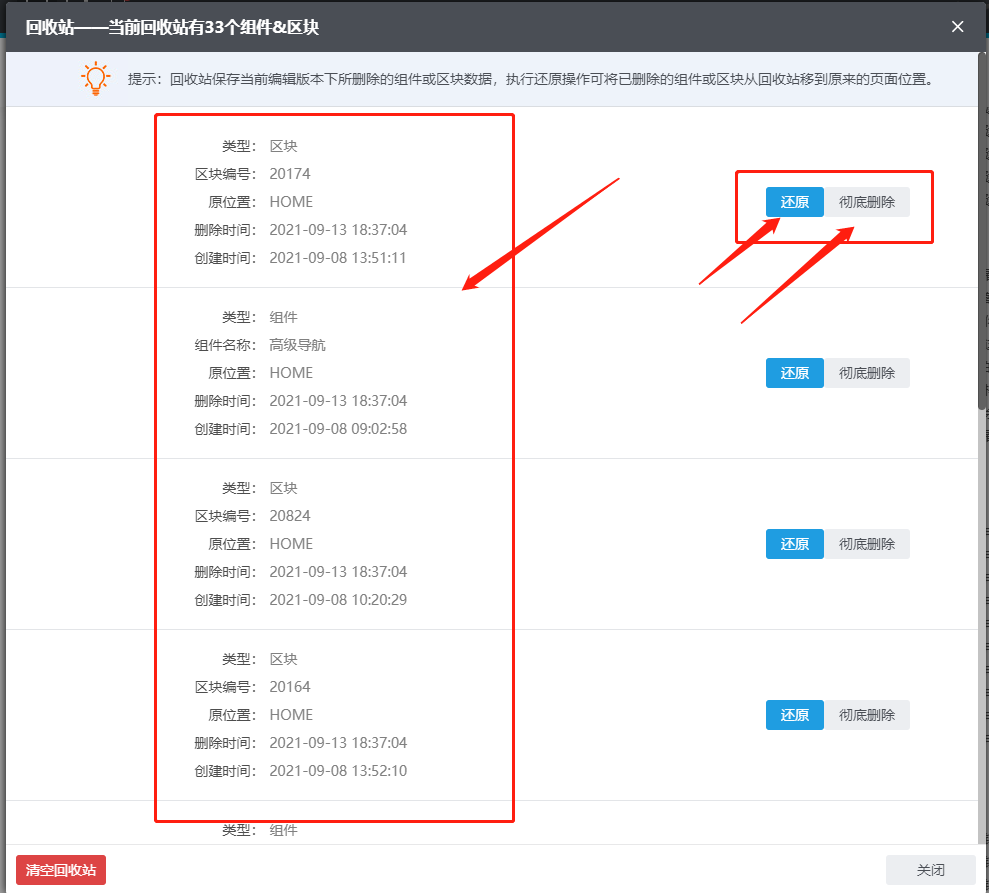
Task: Permanently delete block 20824
Action: pyautogui.click(x=867, y=544)
